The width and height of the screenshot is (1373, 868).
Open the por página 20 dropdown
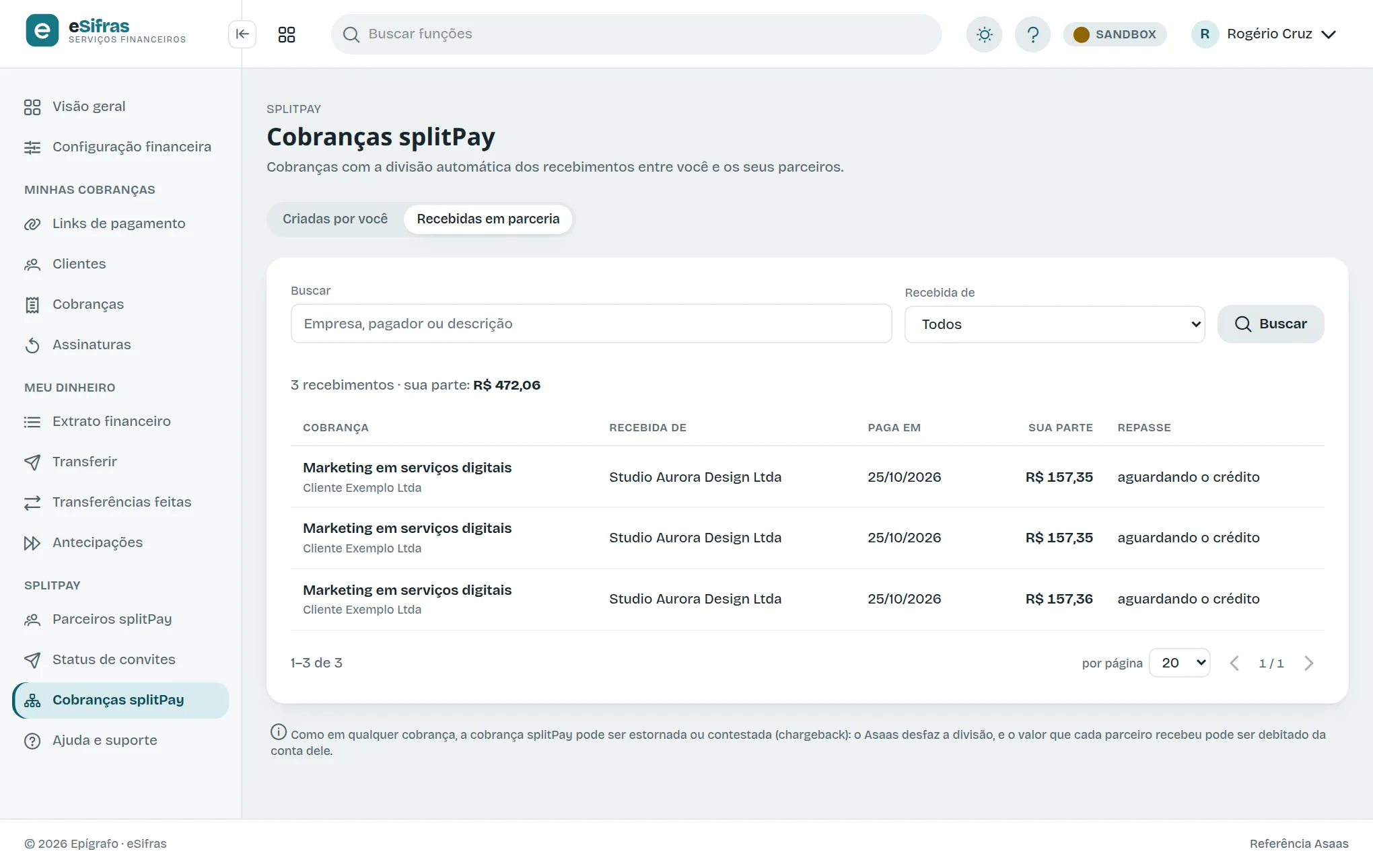(x=1179, y=663)
